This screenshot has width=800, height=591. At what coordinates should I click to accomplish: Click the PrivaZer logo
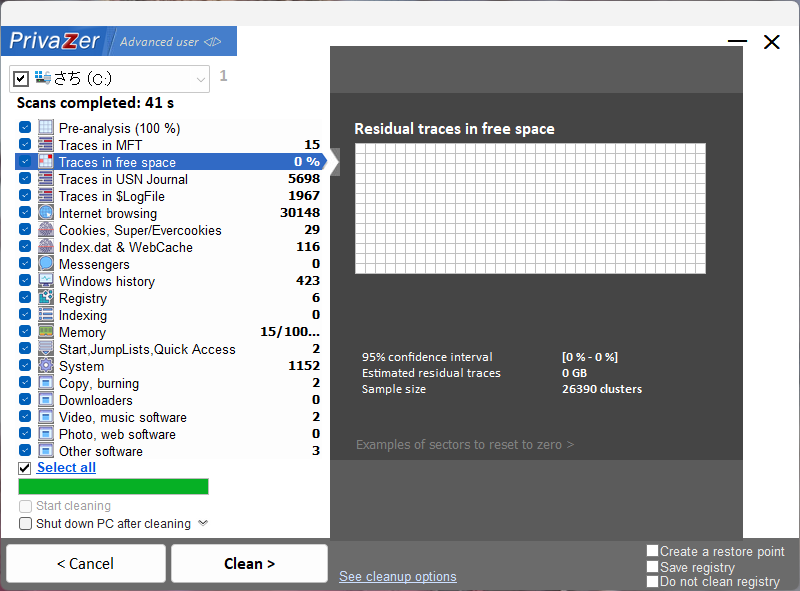click(x=54, y=41)
